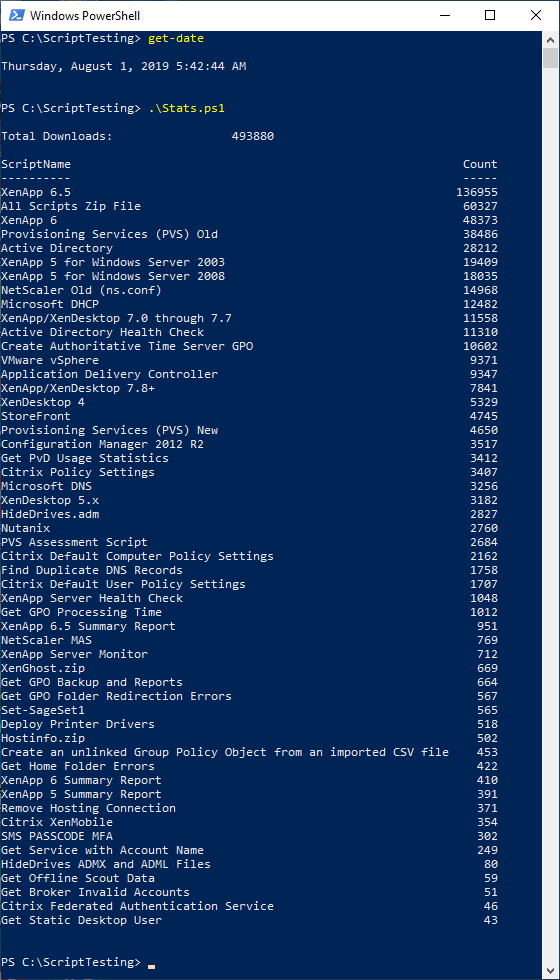
Task: Click the Count column header
Action: point(480,164)
